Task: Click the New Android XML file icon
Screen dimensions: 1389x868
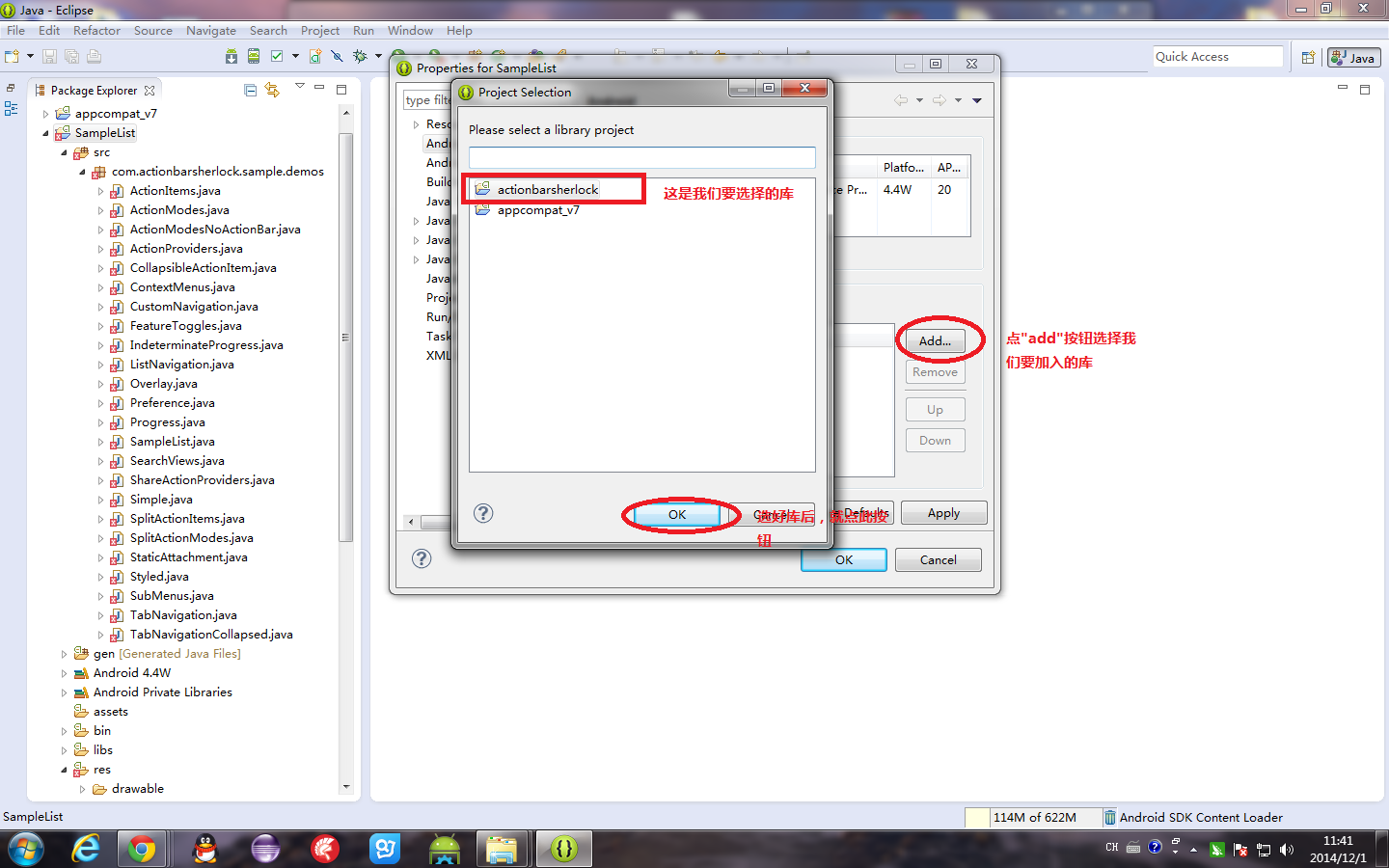Action: pyautogui.click(x=315, y=57)
